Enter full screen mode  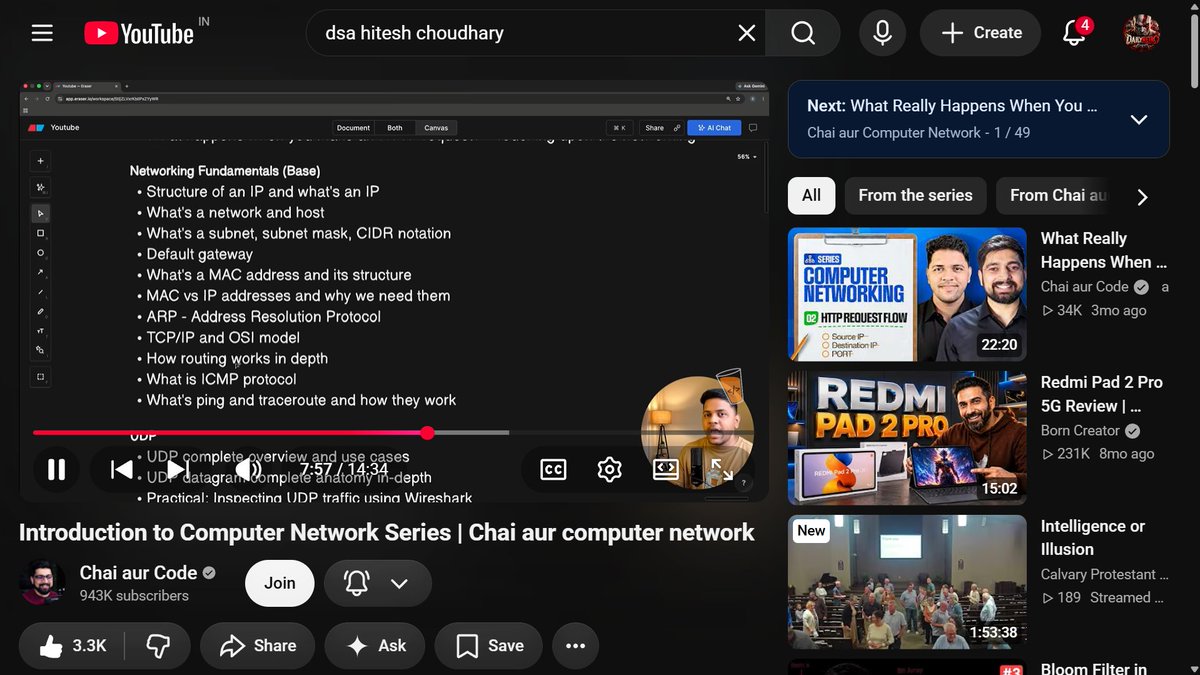coord(722,469)
